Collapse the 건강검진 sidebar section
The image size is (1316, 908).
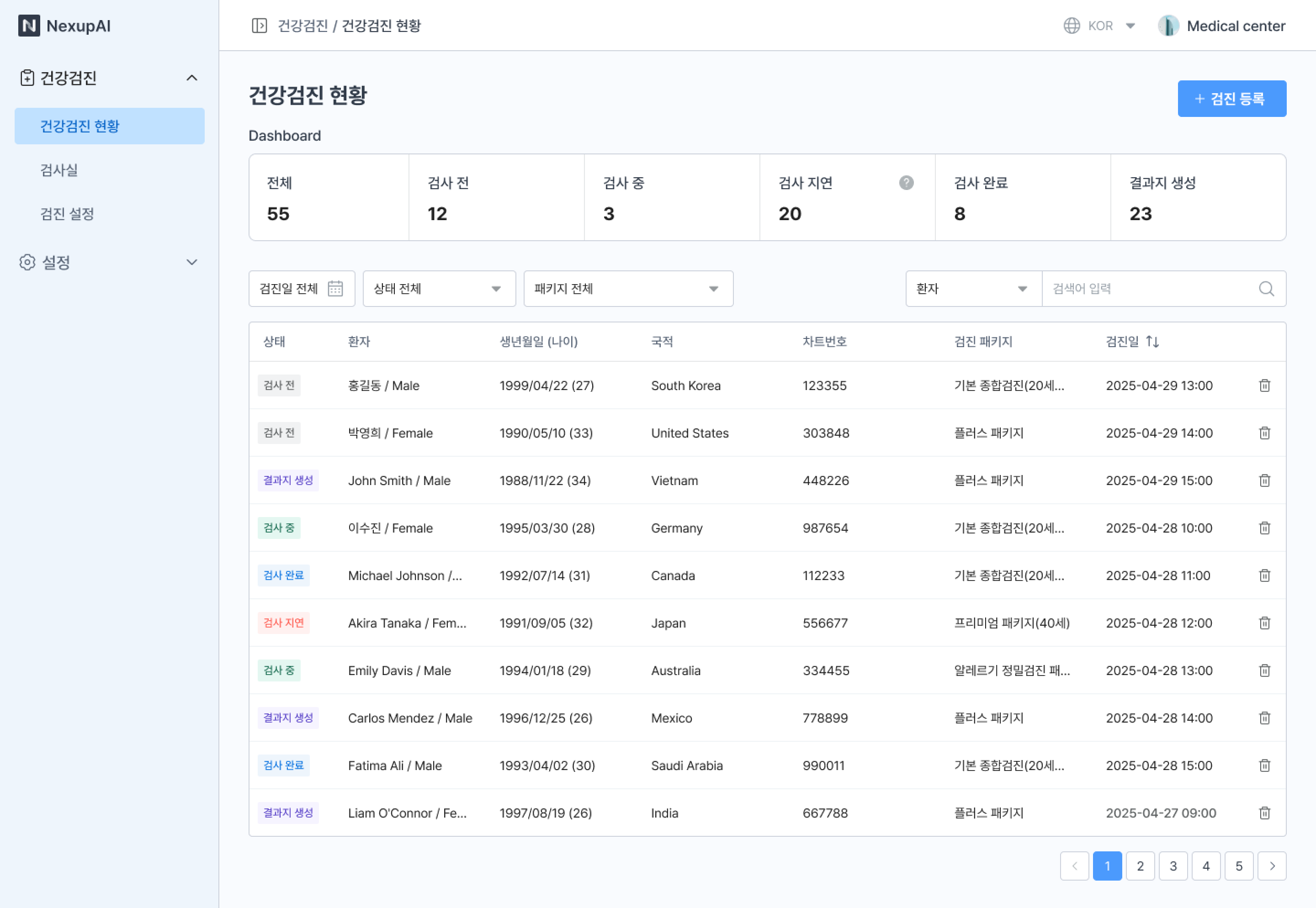coord(192,78)
